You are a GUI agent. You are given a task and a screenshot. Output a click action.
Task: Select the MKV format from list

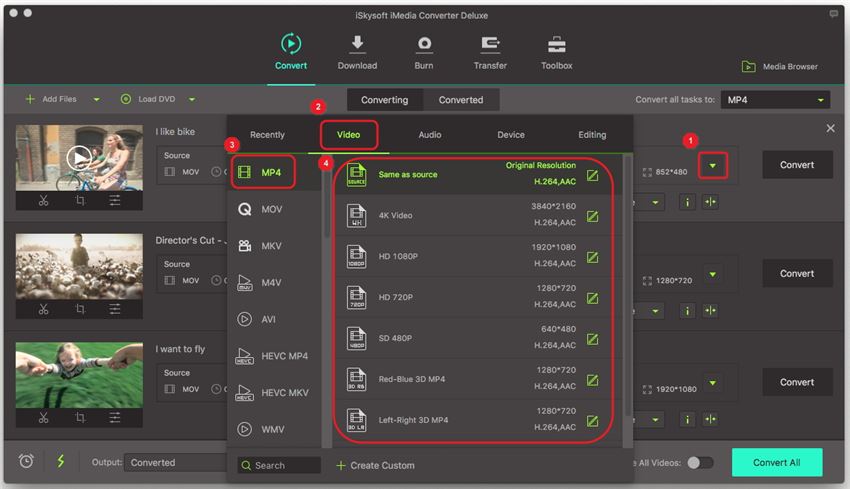click(272, 247)
